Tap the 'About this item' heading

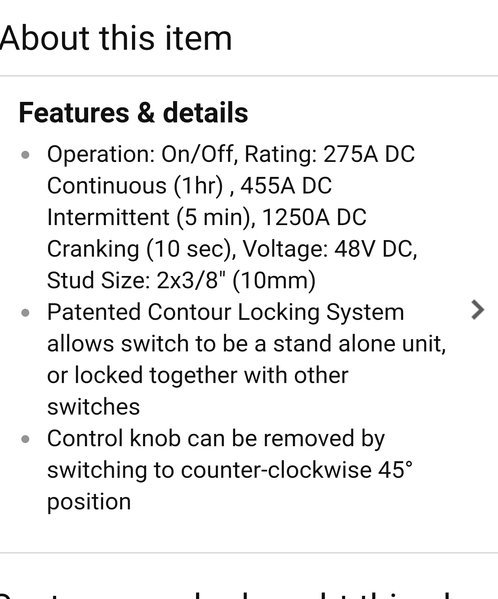pyautogui.click(x=116, y=38)
